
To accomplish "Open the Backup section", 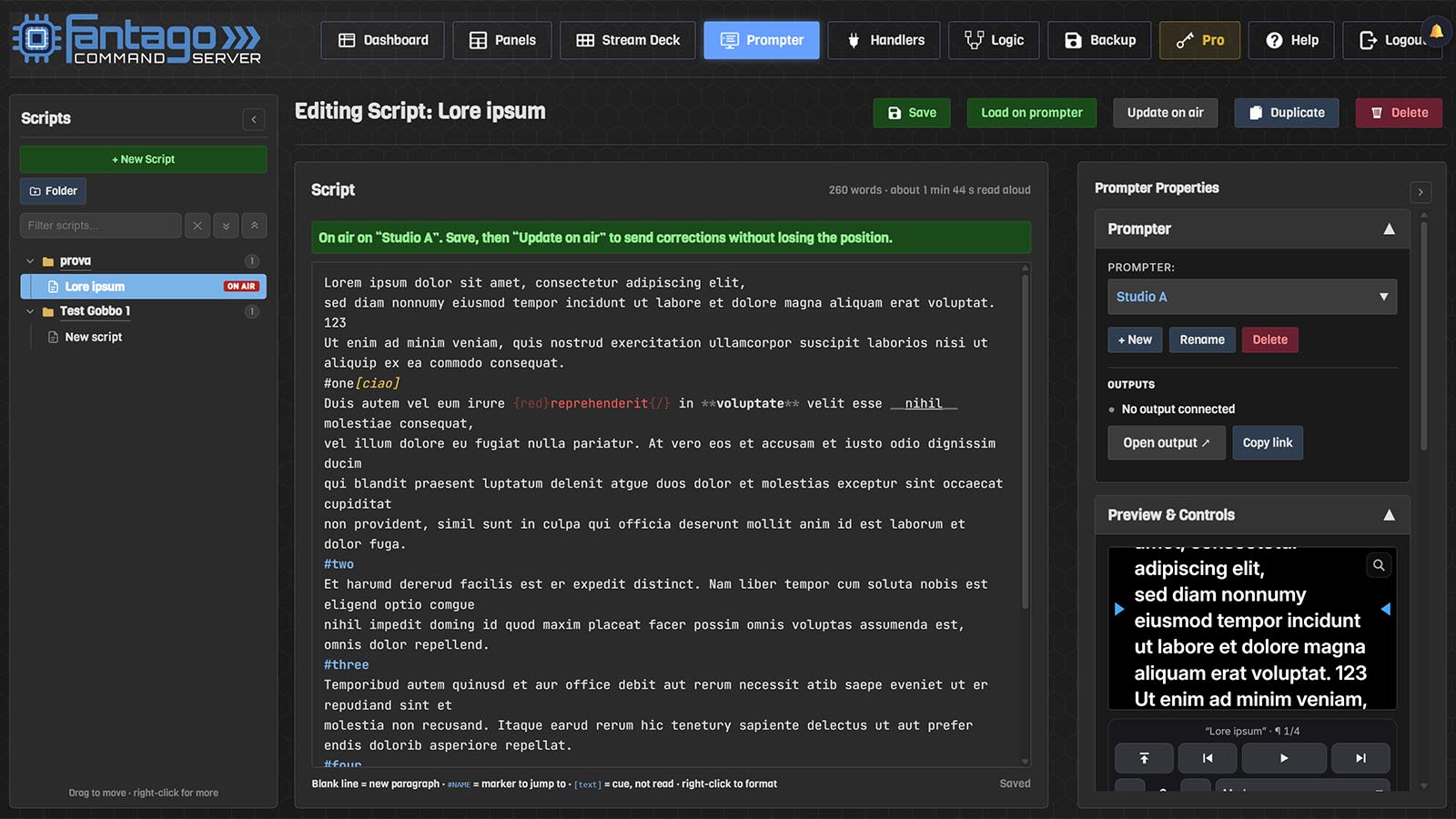I will point(1099,40).
